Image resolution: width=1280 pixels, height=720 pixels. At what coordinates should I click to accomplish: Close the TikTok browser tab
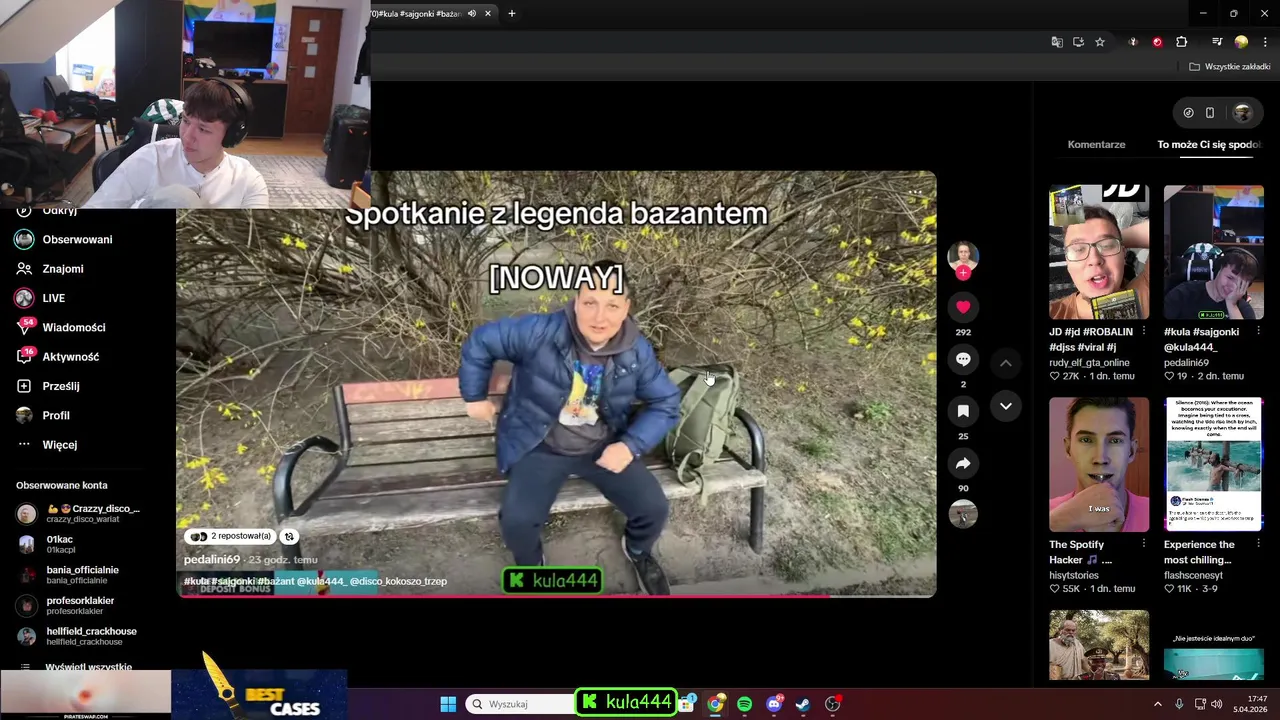[488, 14]
